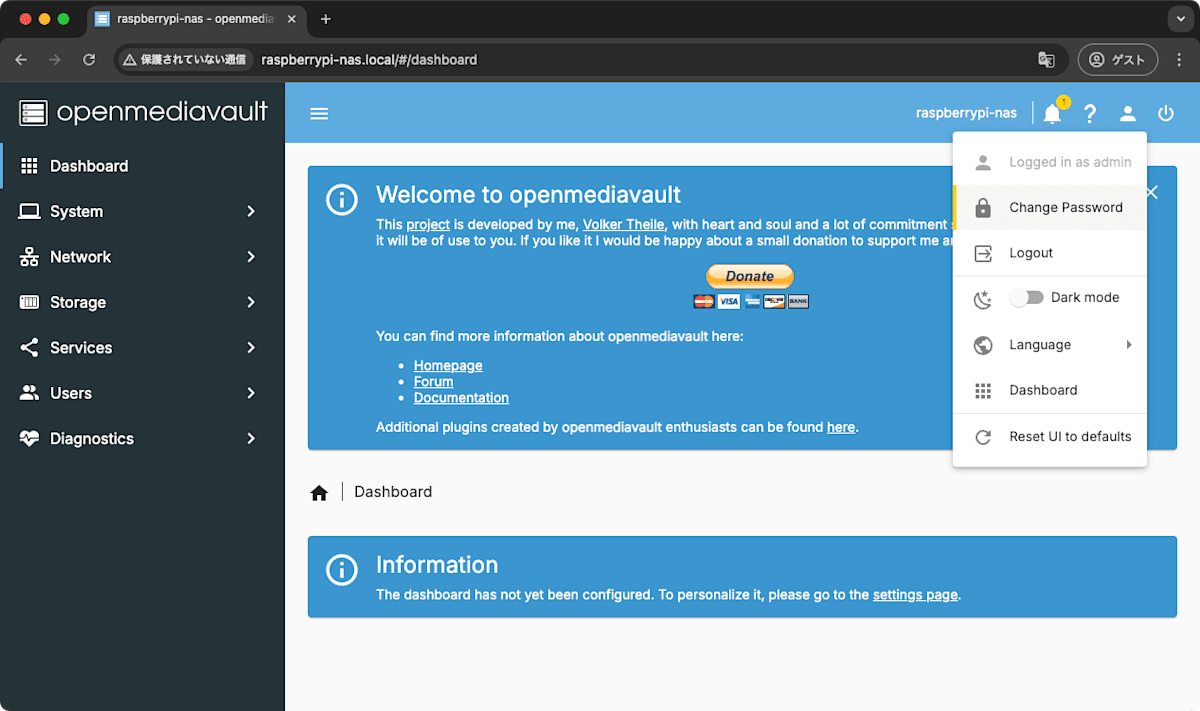This screenshot has width=1200, height=711.
Task: Click the browser translate icon in address bar
Action: click(x=1046, y=60)
